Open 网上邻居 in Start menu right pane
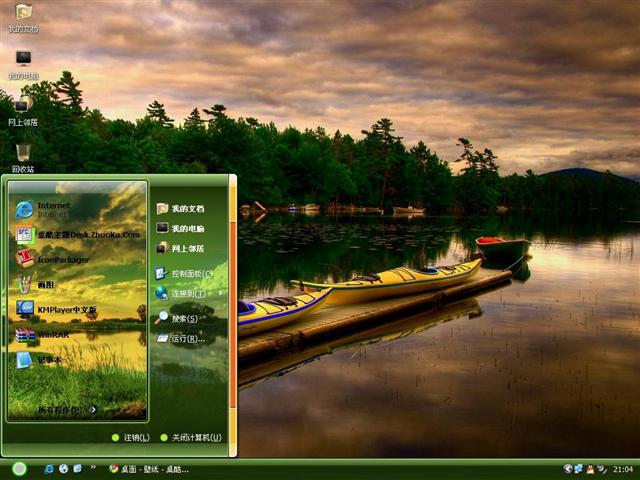640x480 pixels. tap(180, 248)
